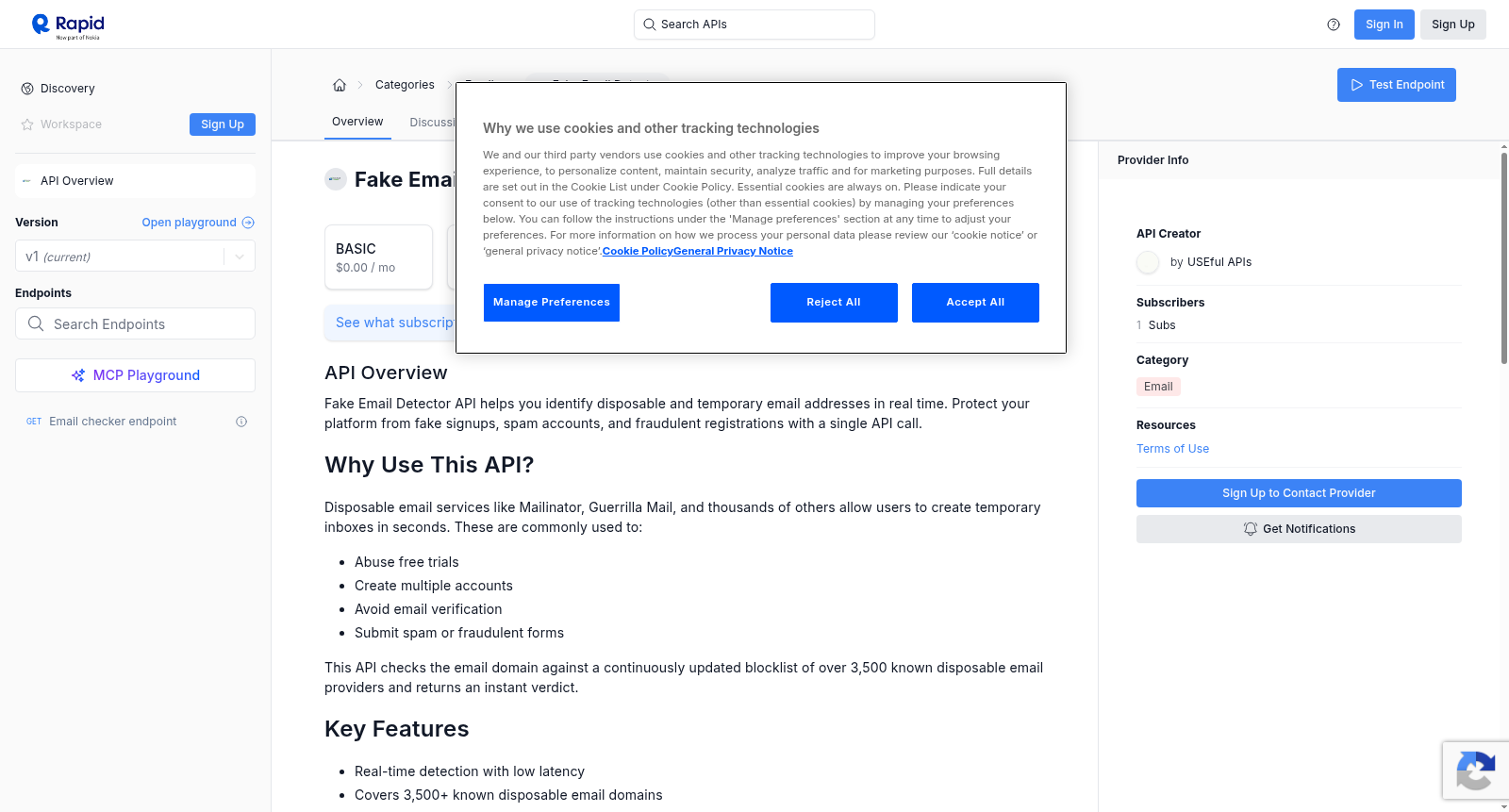Click Sign Up to Contact Provider
Viewport: 1509px width, 812px height.
point(1299,493)
